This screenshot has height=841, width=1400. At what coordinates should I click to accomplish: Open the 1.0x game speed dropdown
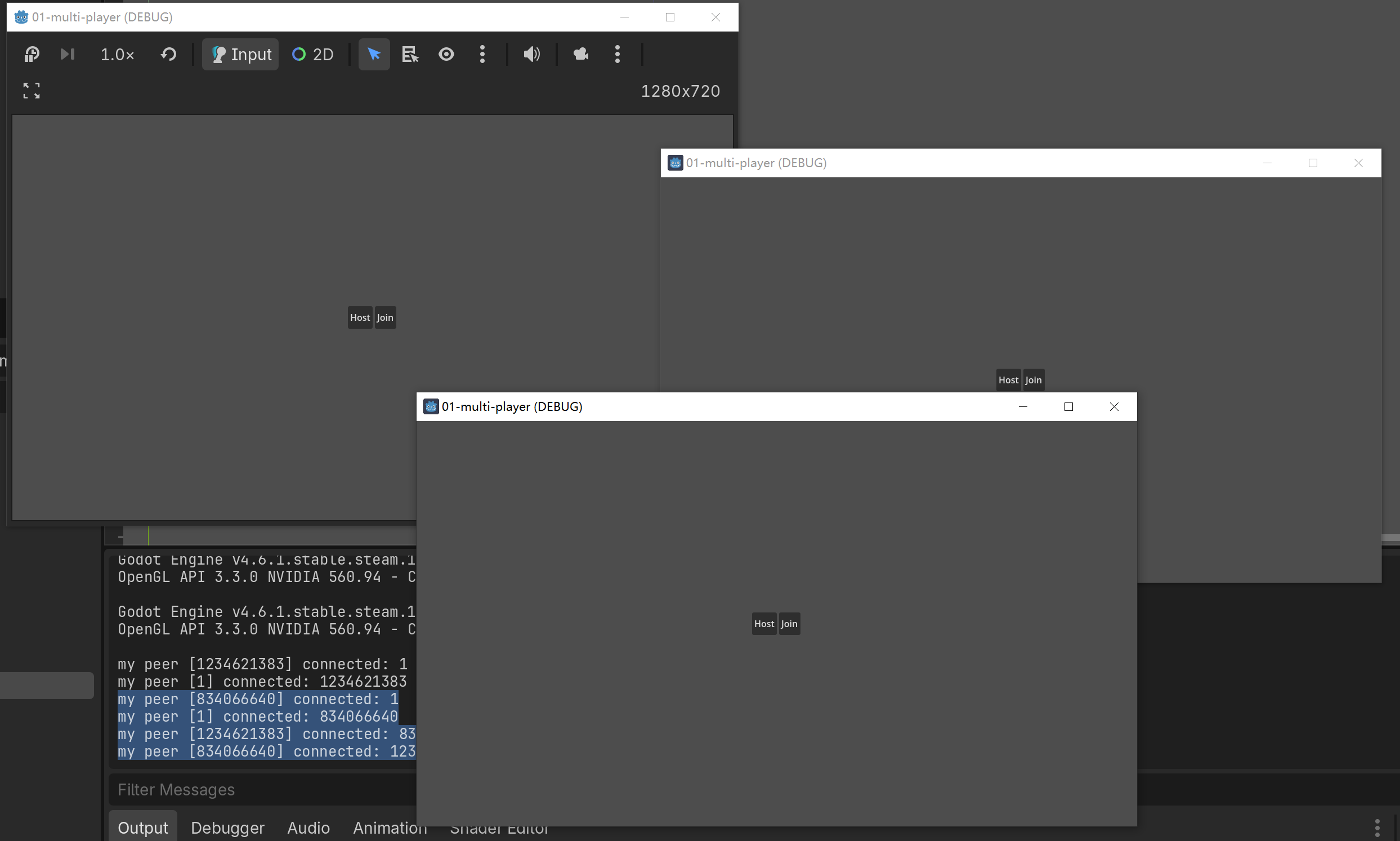pos(117,55)
